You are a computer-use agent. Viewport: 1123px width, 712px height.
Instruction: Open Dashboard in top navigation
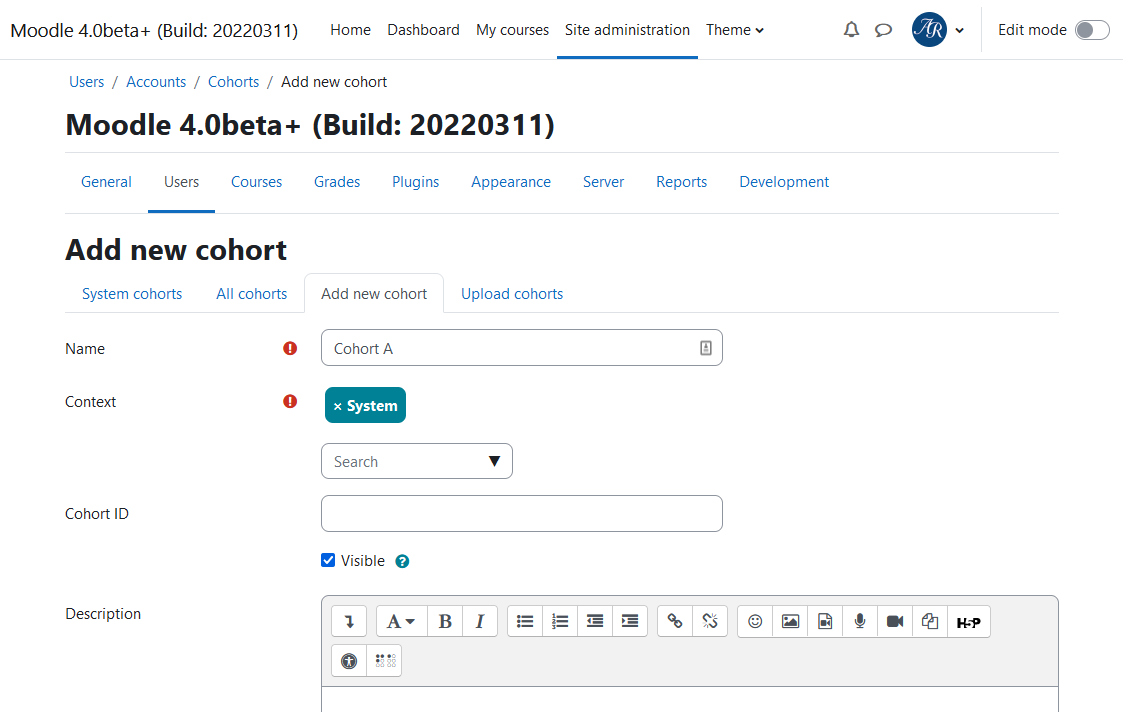pos(423,30)
